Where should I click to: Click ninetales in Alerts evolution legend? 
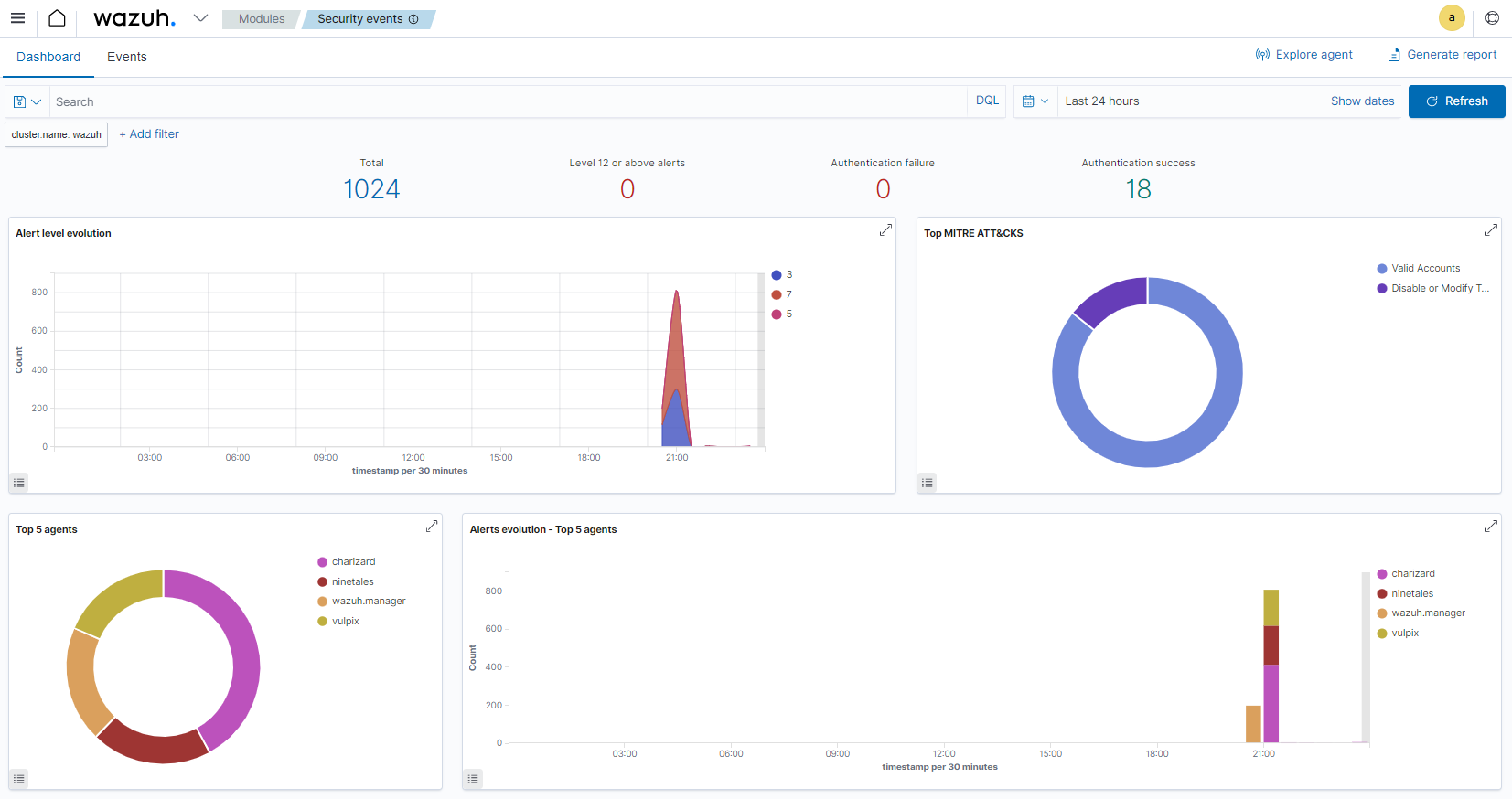click(x=1405, y=594)
